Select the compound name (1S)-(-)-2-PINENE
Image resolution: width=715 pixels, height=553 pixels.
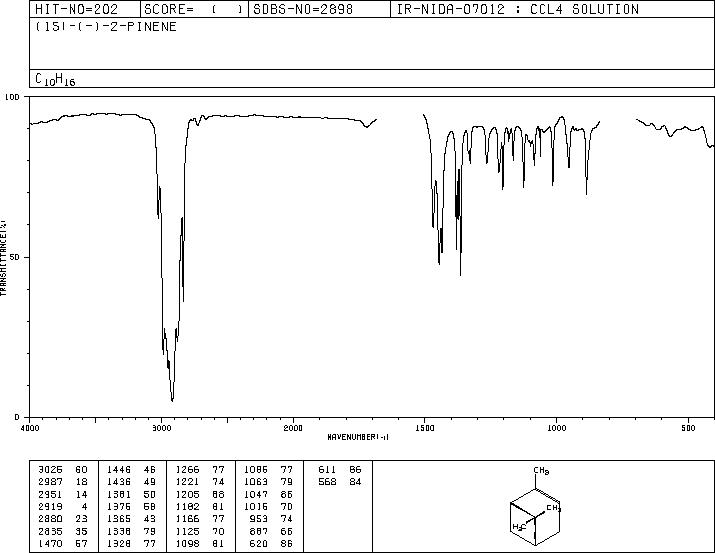pyautogui.click(x=106, y=27)
